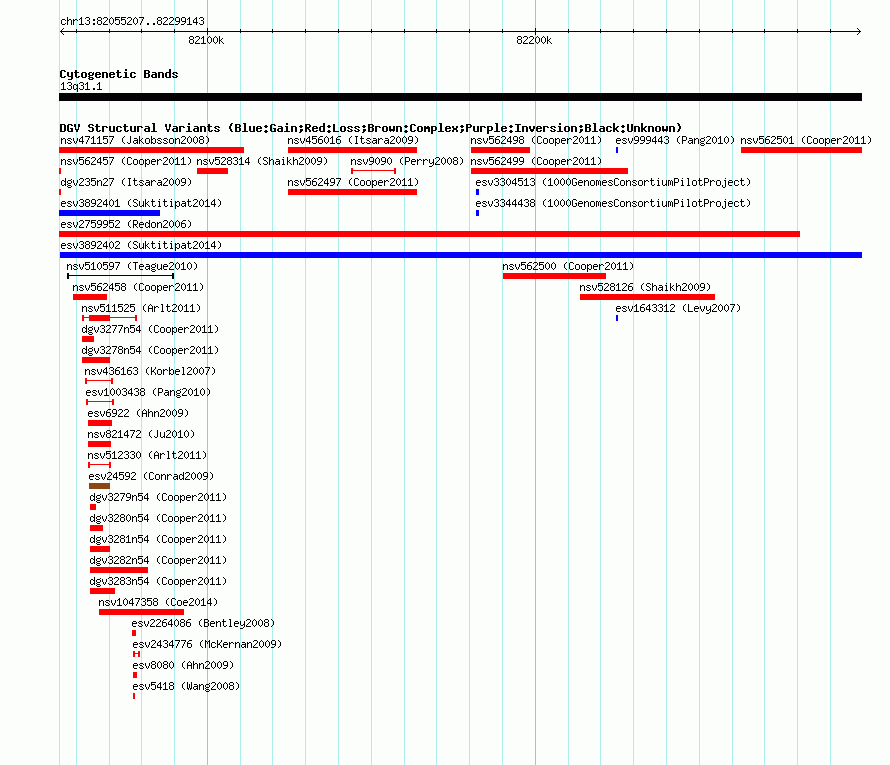
Task: Click the dgv3277n54 (Cooper2011) label
Action: point(150,329)
